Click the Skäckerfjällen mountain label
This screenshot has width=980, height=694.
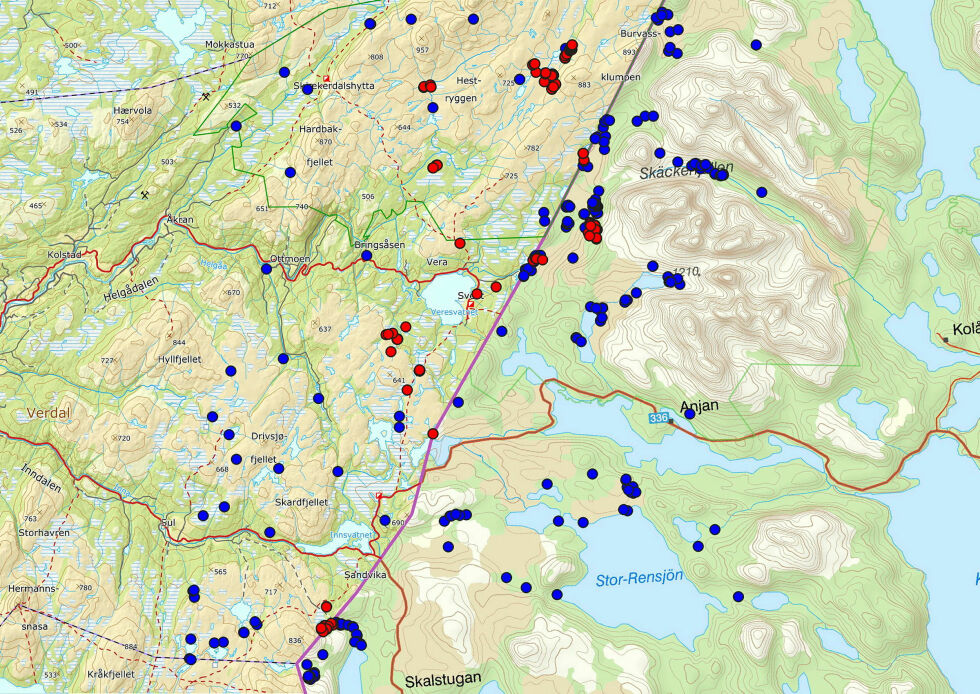click(x=686, y=171)
